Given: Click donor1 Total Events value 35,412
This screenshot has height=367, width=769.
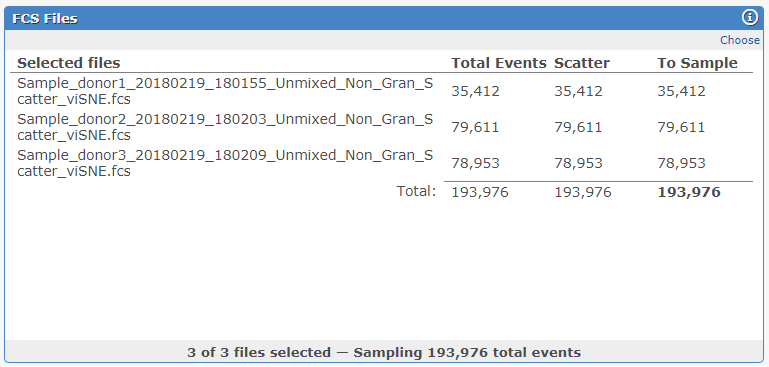Looking at the screenshot, I should point(475,91).
